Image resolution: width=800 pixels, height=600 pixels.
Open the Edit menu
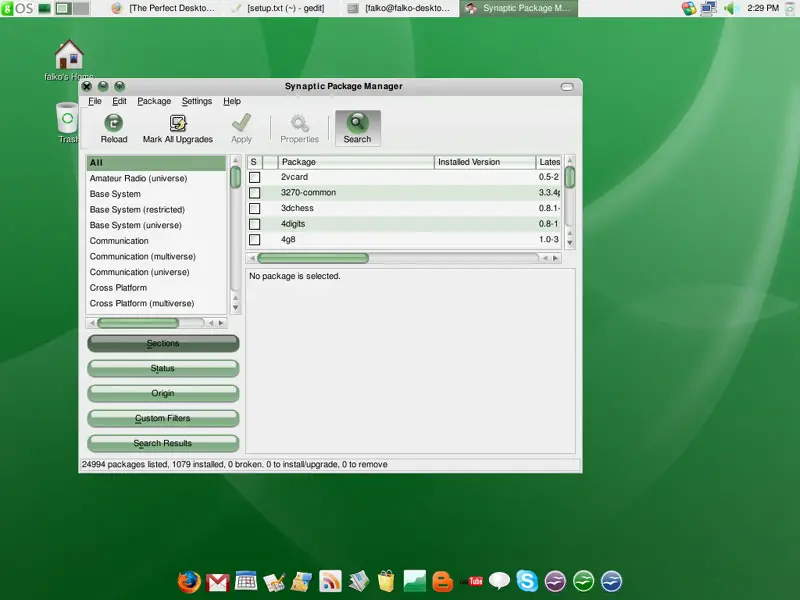coord(119,101)
